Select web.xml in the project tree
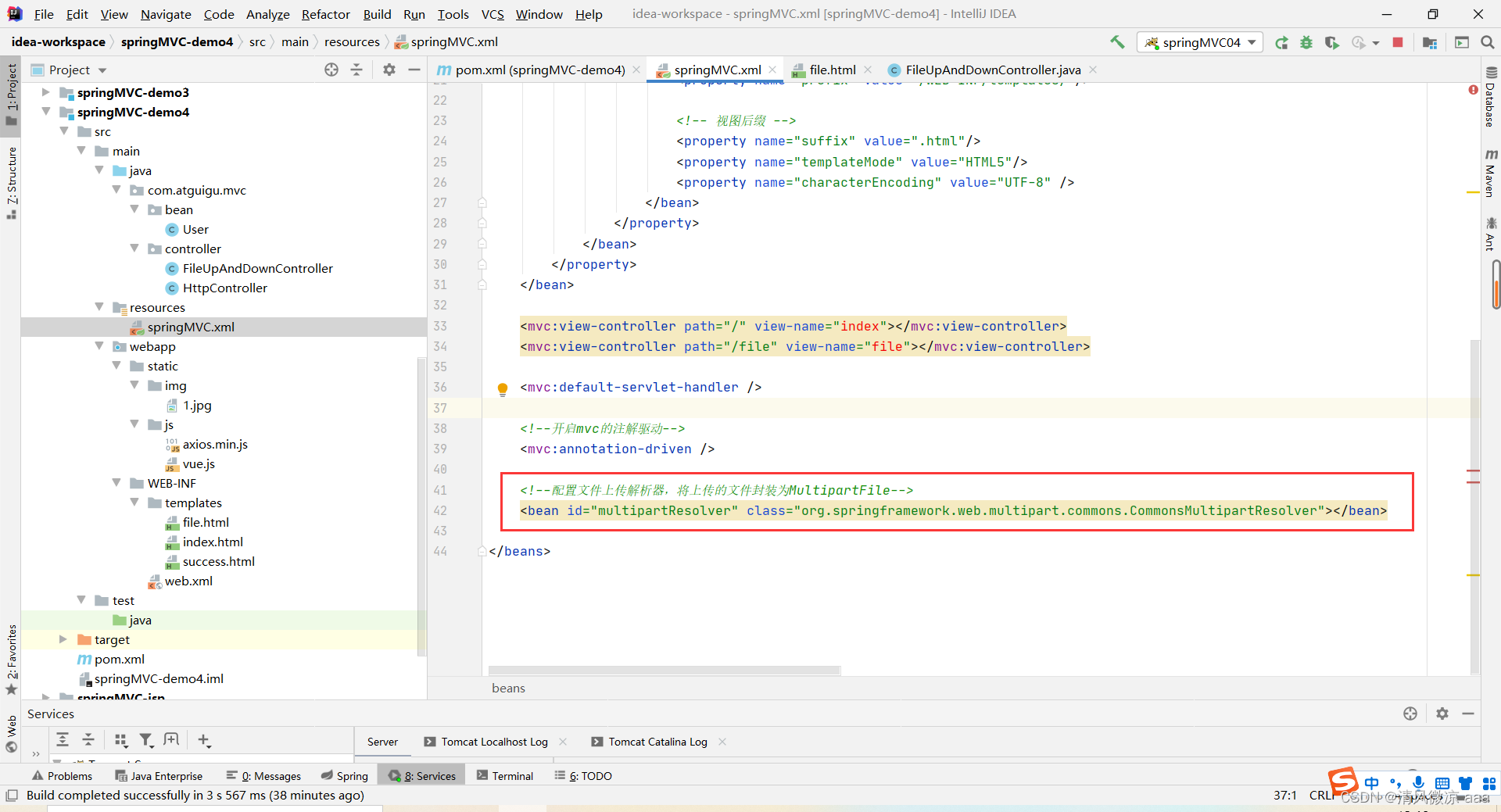1501x812 pixels. click(x=188, y=581)
